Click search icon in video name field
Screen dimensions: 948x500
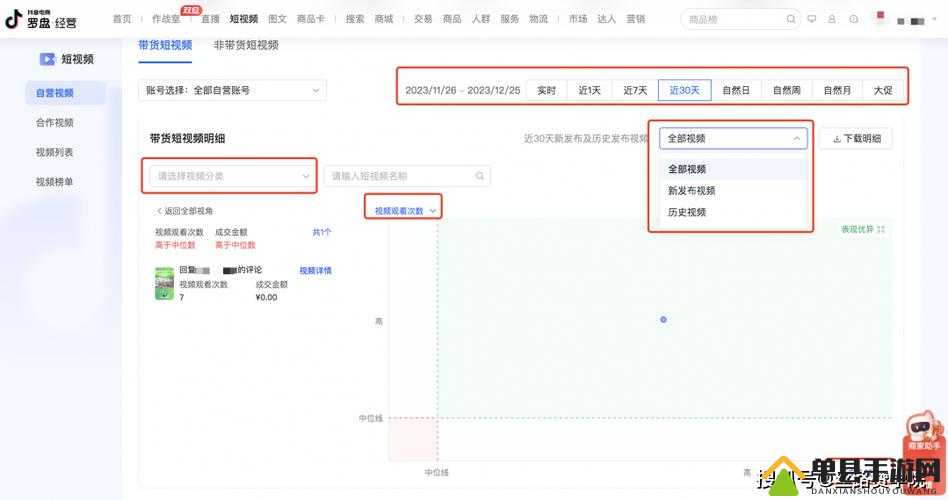(479, 176)
